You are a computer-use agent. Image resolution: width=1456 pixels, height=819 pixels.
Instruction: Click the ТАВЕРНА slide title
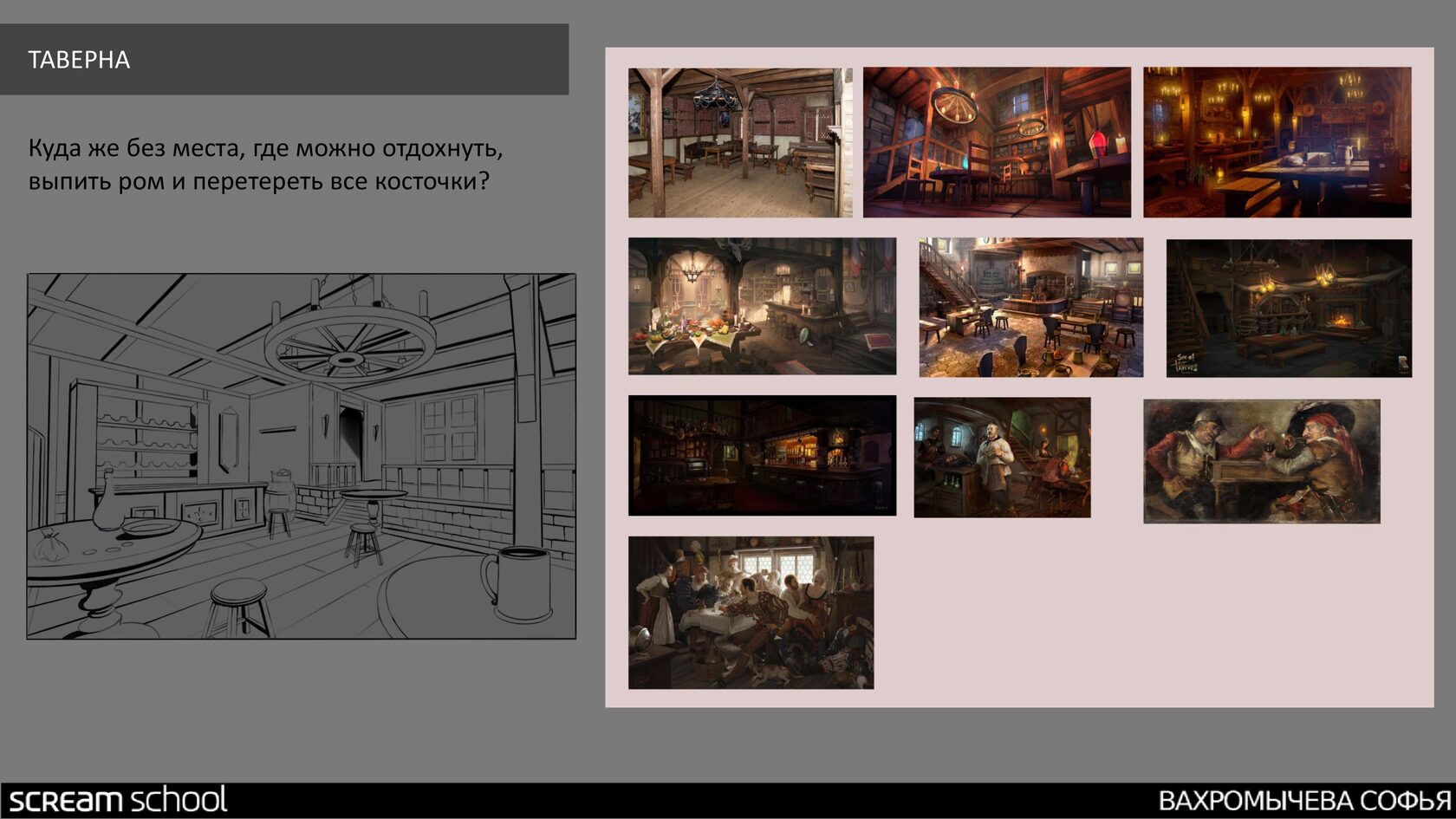[79, 60]
